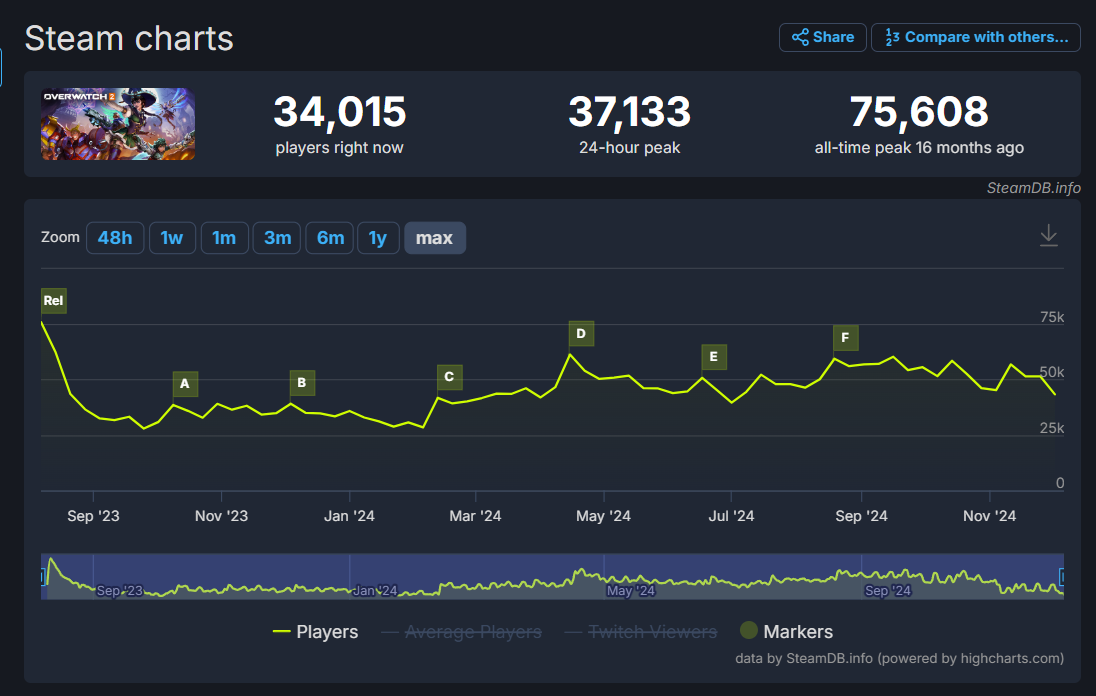Viewport: 1096px width, 696px height.
Task: Open marker B on the chart
Action: tap(302, 383)
